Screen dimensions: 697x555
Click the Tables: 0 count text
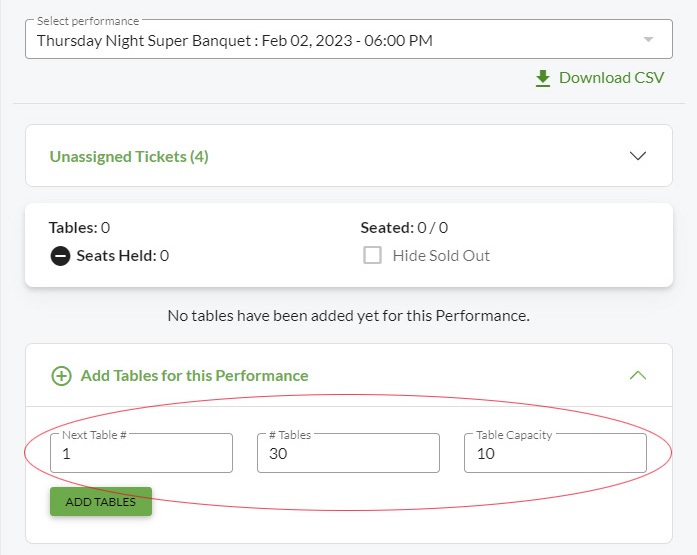[80, 228]
